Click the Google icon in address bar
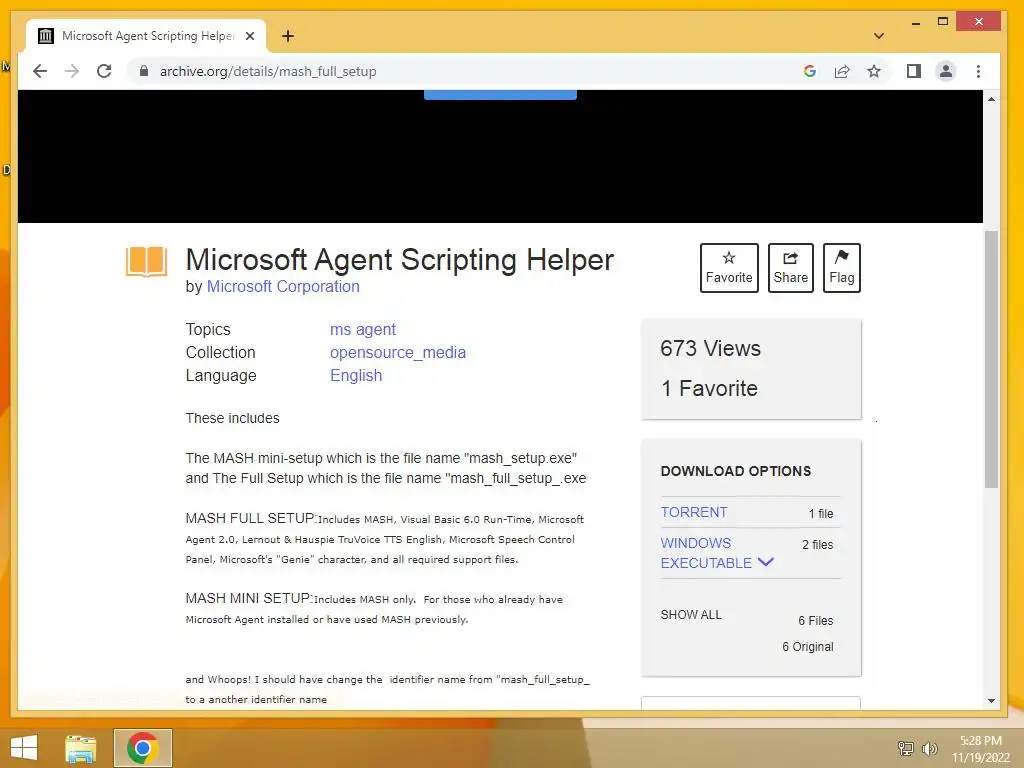Viewport: 1024px width, 768px height. [x=810, y=71]
